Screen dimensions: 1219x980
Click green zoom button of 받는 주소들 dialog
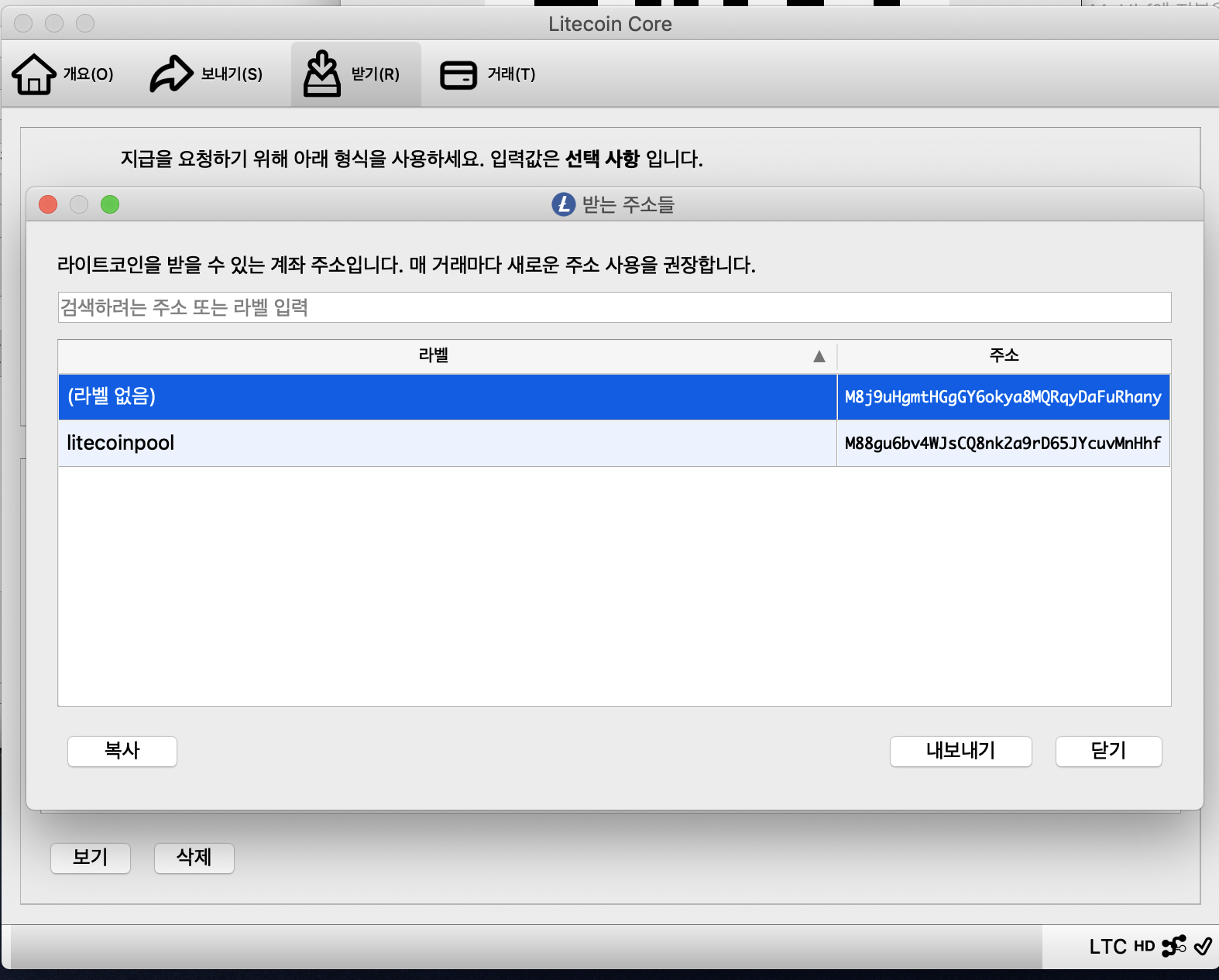click(x=110, y=204)
